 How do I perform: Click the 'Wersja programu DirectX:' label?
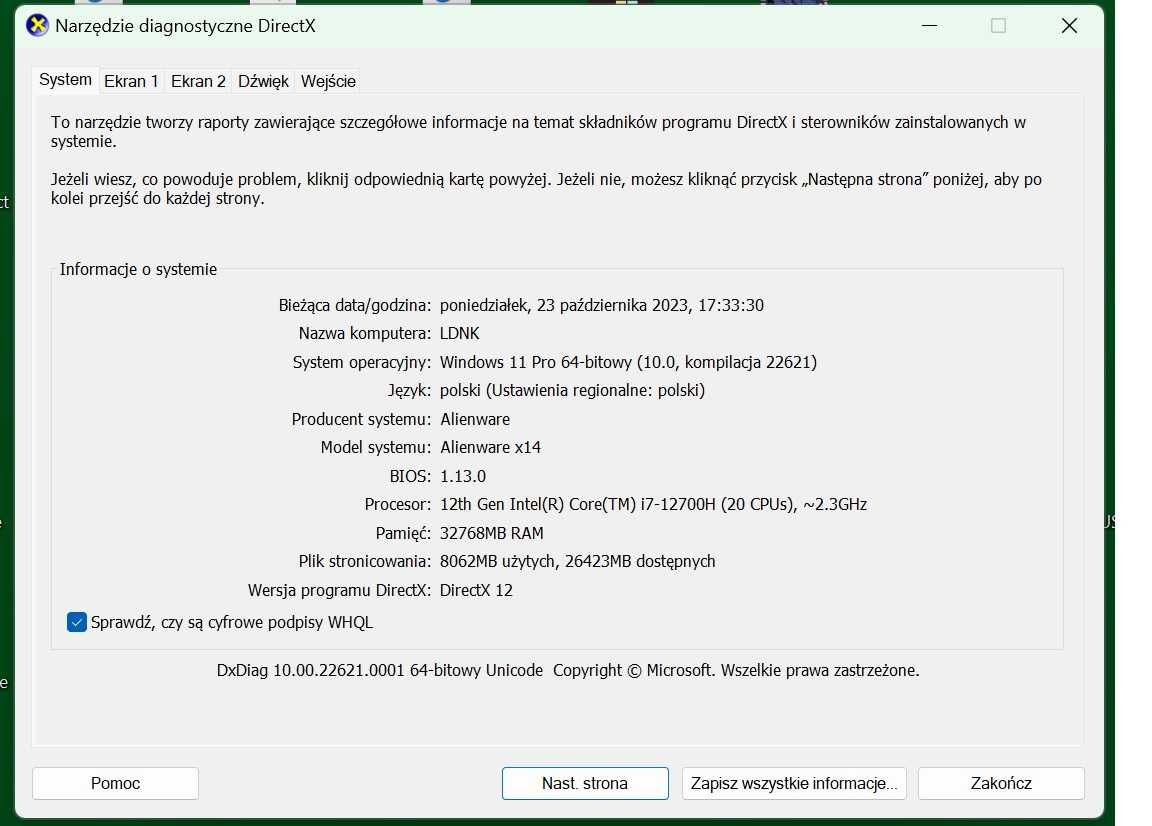click(x=339, y=590)
